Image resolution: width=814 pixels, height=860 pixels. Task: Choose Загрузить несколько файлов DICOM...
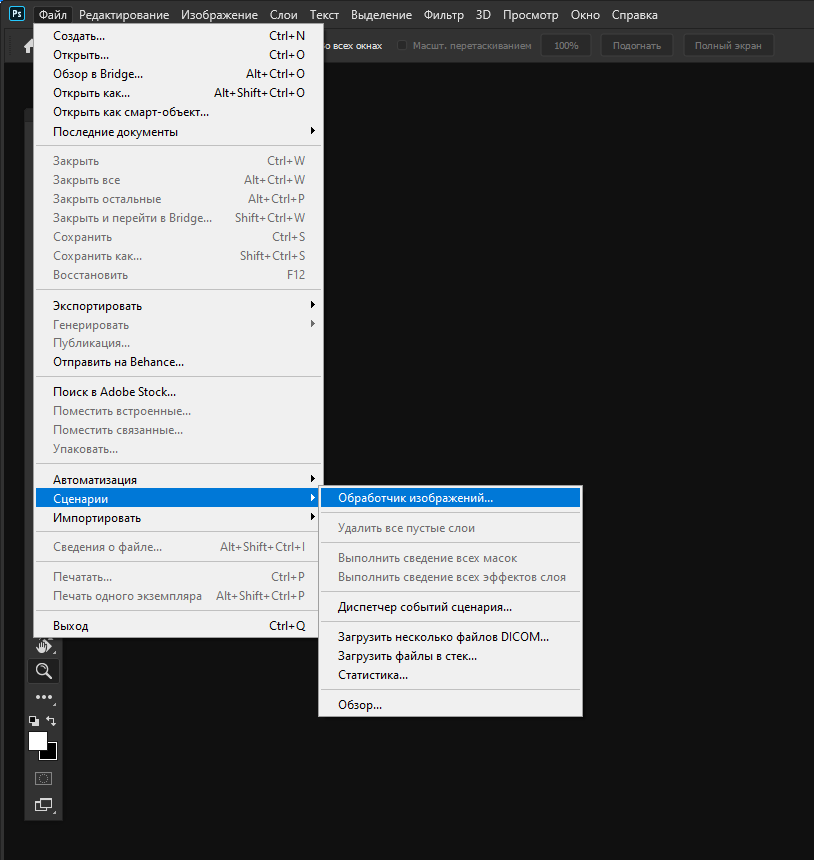[450, 637]
